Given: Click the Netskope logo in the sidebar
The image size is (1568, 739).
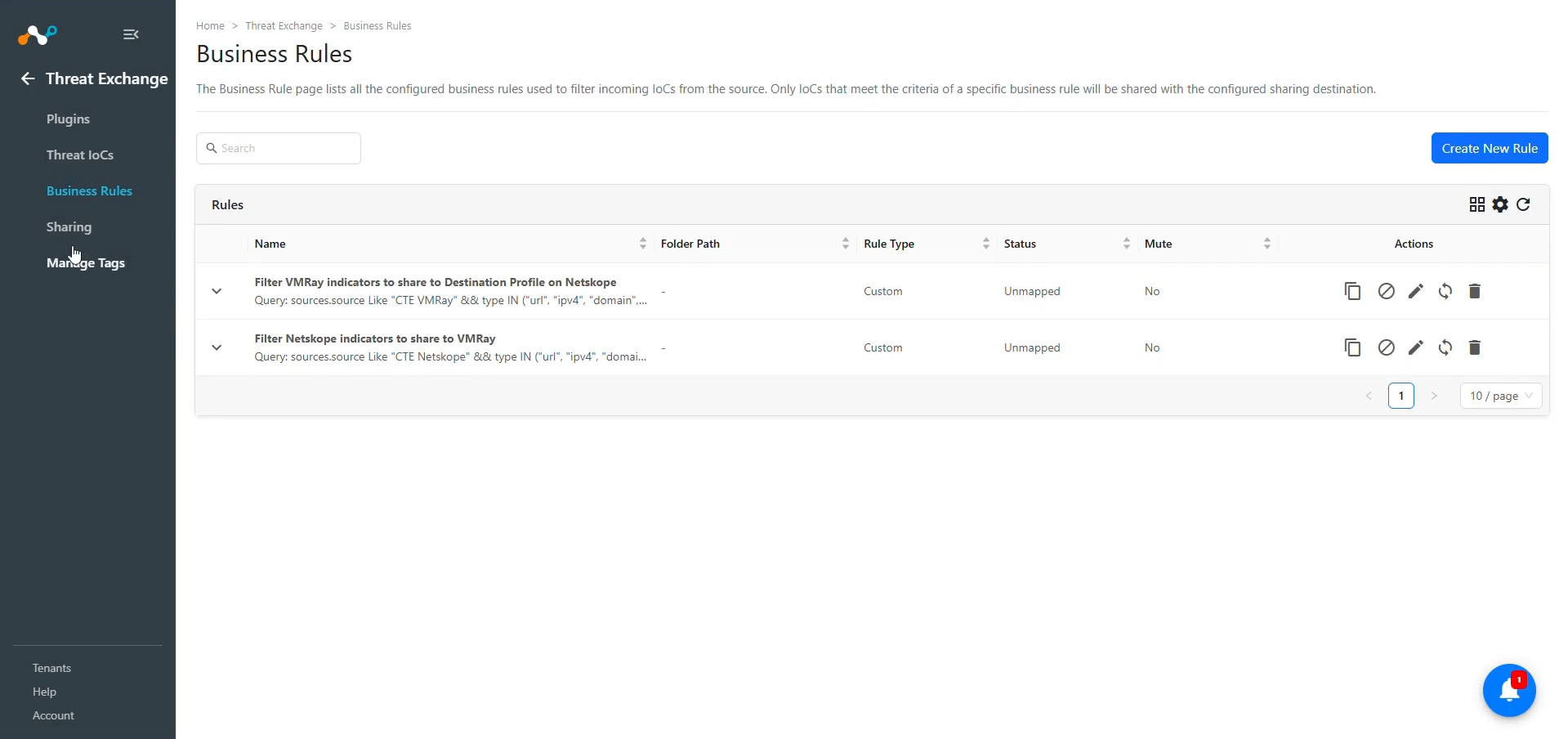Looking at the screenshot, I should click(38, 35).
